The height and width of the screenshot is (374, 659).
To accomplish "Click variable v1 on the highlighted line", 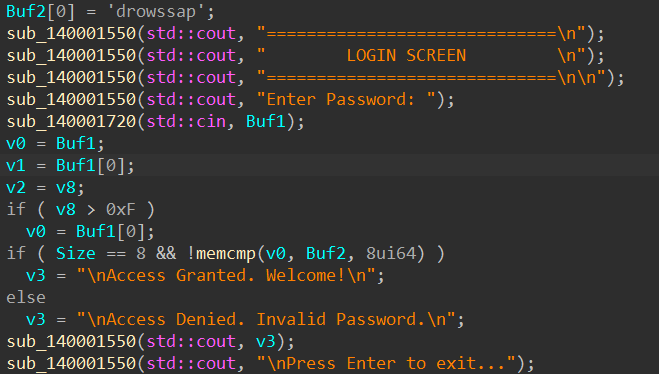I will pyautogui.click(x=16, y=166).
